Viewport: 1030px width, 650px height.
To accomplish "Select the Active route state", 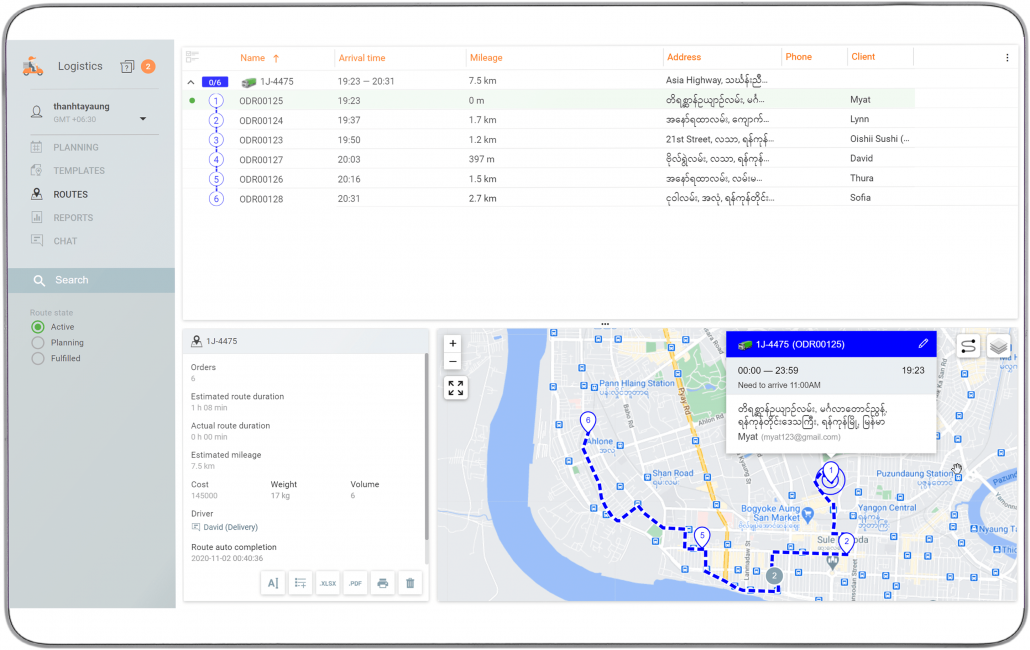I will (38, 327).
